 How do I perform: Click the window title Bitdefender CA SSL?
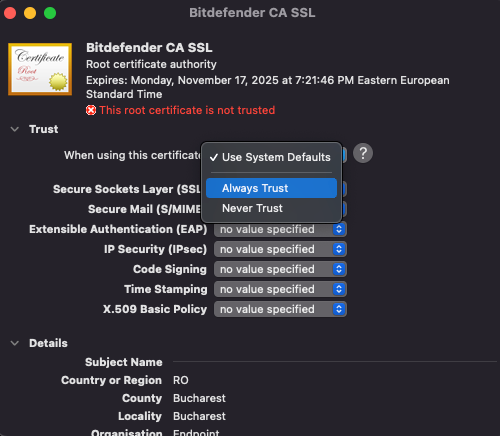[252, 13]
